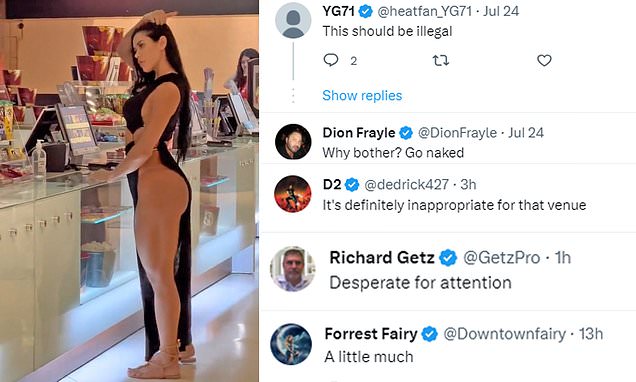The image size is (636, 382).
Task: Open the @Downtownfairy handle link
Action: click(x=504, y=334)
